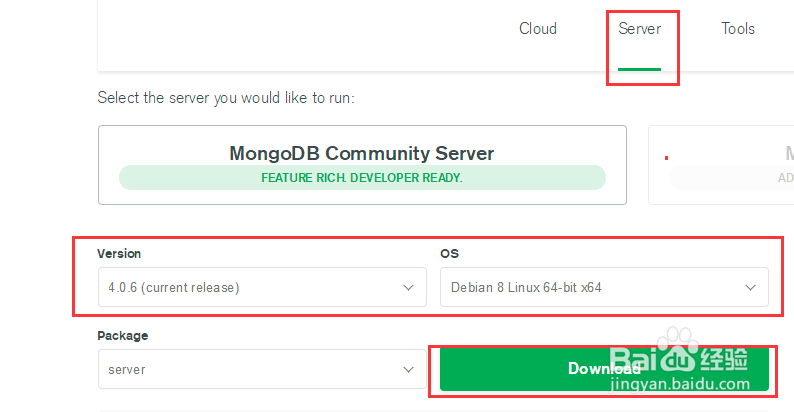The height and width of the screenshot is (412, 794).
Task: Click the MongoDB Community Server heading text
Action: (x=362, y=154)
